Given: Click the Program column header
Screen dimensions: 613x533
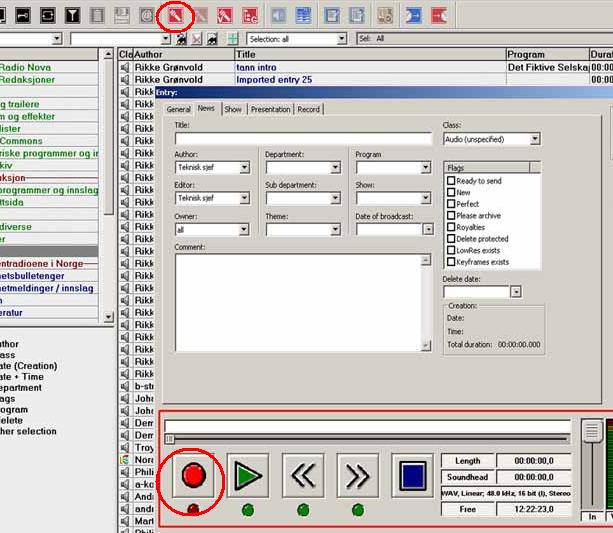Looking at the screenshot, I should coord(547,54).
